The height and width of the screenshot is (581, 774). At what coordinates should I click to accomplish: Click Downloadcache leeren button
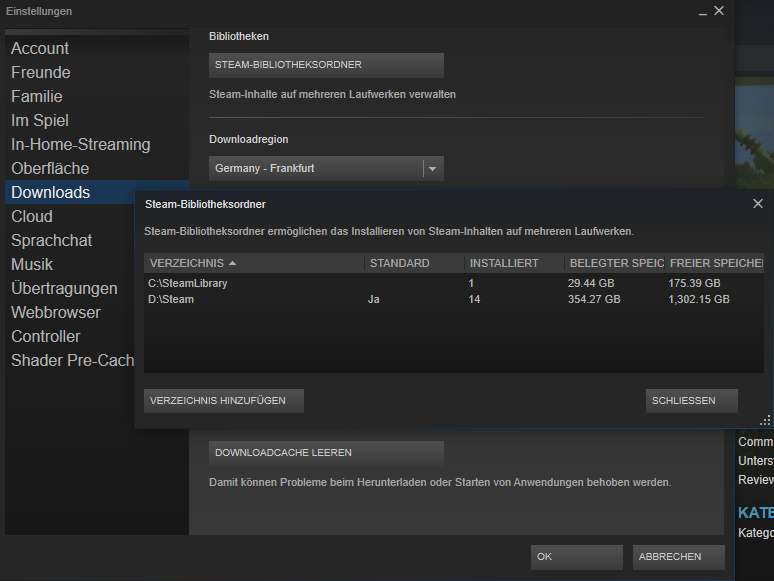point(326,453)
